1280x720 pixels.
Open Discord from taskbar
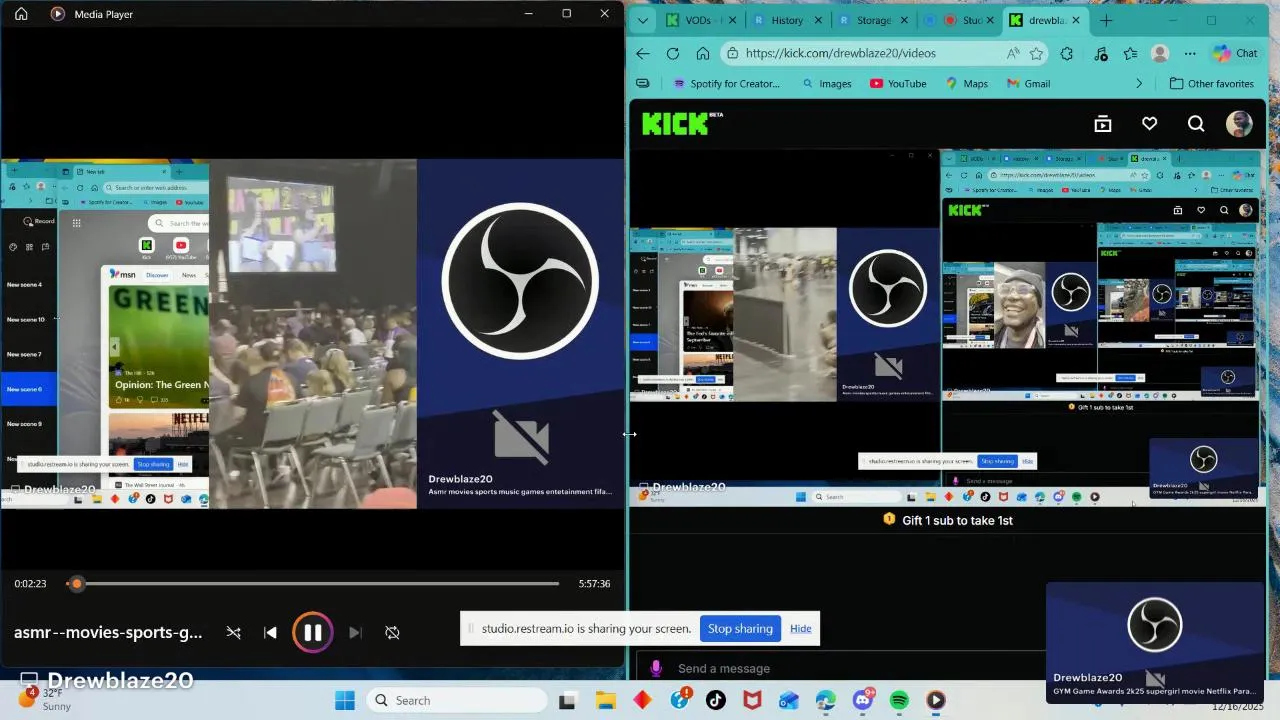coord(862,700)
